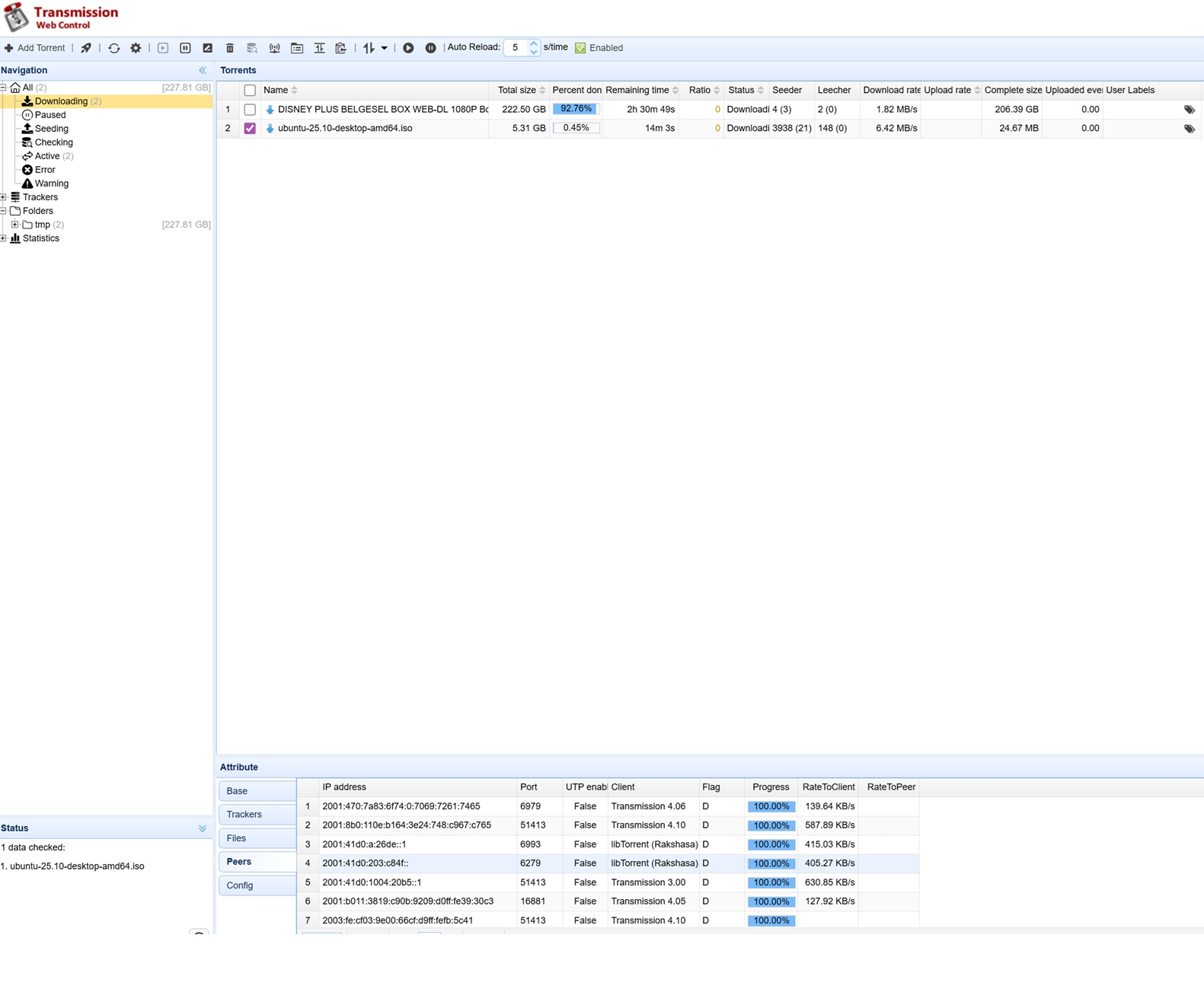Viewport: 1204px width, 986px height.
Task: Expand the Trackers tree node in Navigation
Action: tap(4, 197)
